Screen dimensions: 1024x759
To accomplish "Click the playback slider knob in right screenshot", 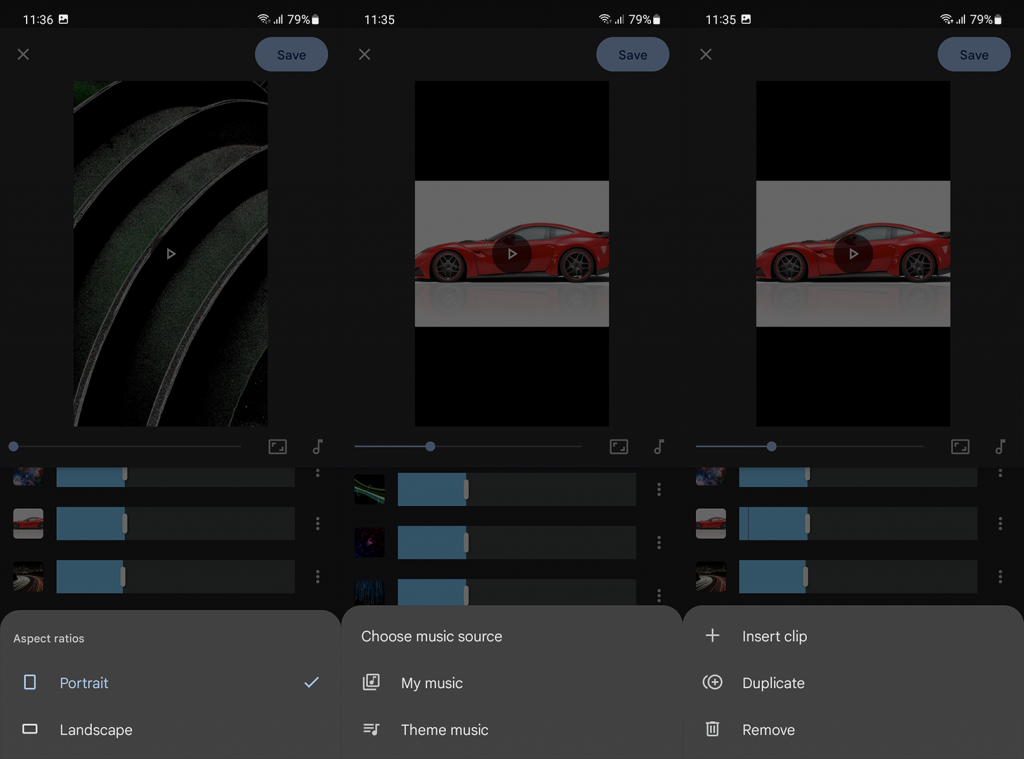I will pyautogui.click(x=771, y=447).
